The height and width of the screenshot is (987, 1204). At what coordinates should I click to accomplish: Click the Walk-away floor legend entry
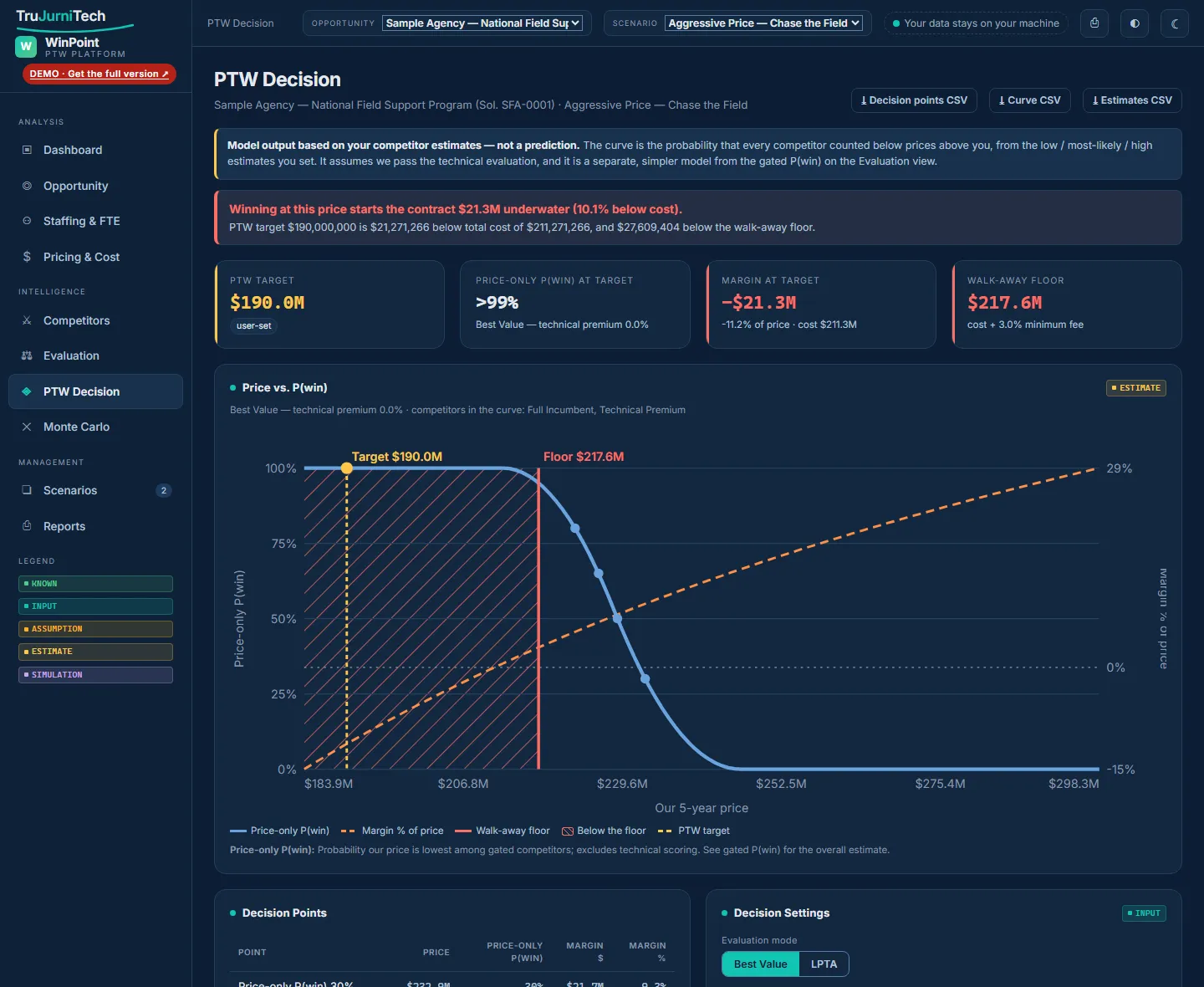point(503,831)
